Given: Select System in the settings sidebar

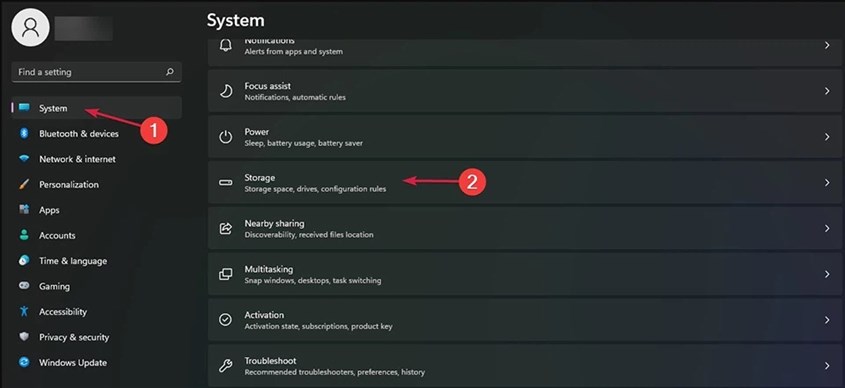Looking at the screenshot, I should coord(96,108).
